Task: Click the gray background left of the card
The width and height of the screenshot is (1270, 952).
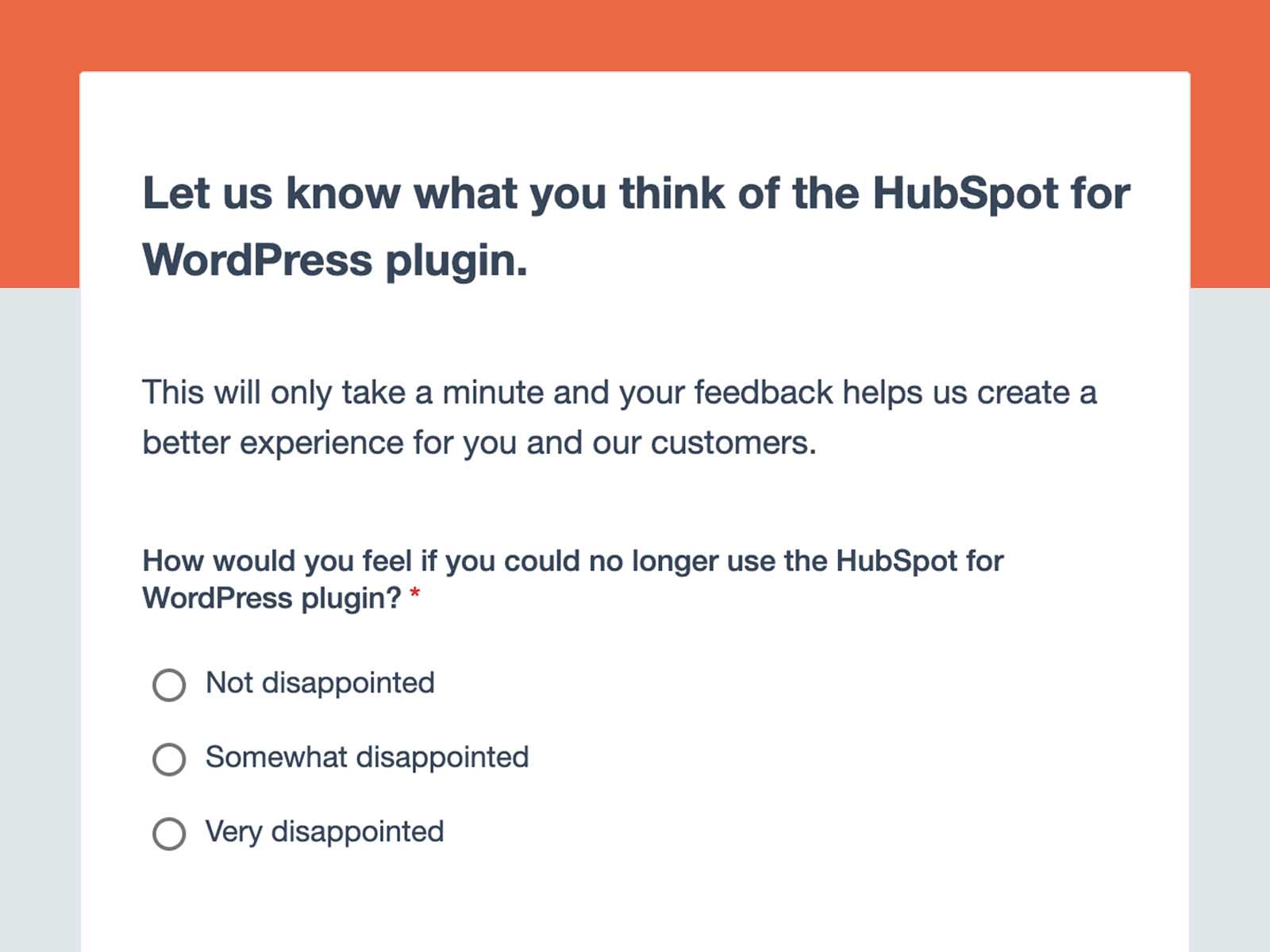Action: click(x=40, y=619)
